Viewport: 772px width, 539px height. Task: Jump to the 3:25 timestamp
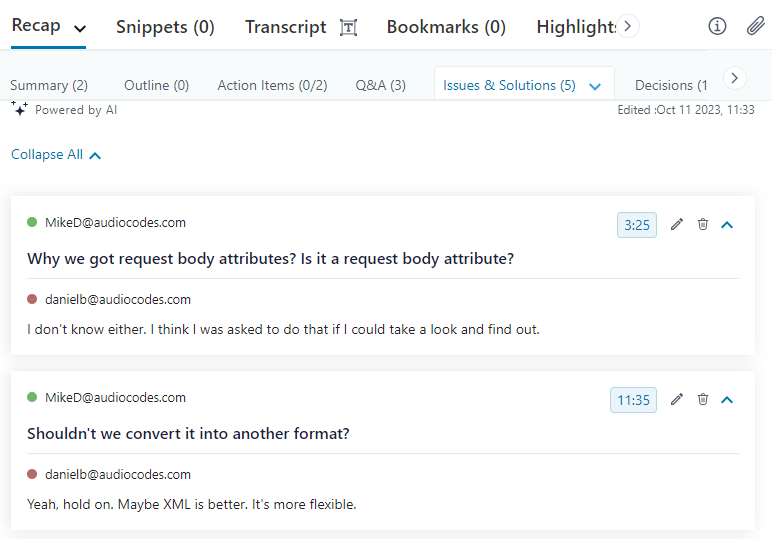(x=637, y=225)
